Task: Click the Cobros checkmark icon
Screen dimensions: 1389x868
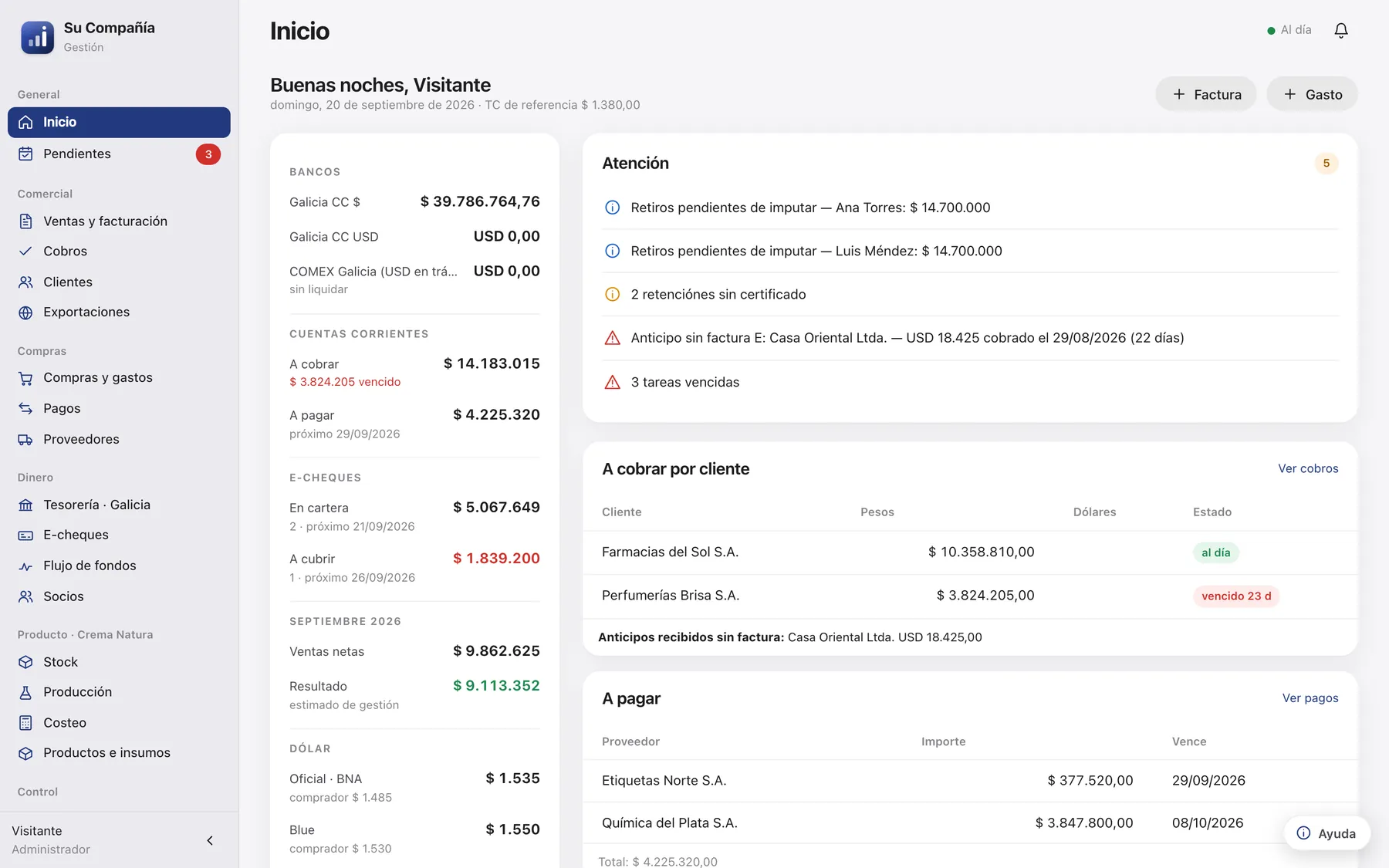Action: pos(25,252)
